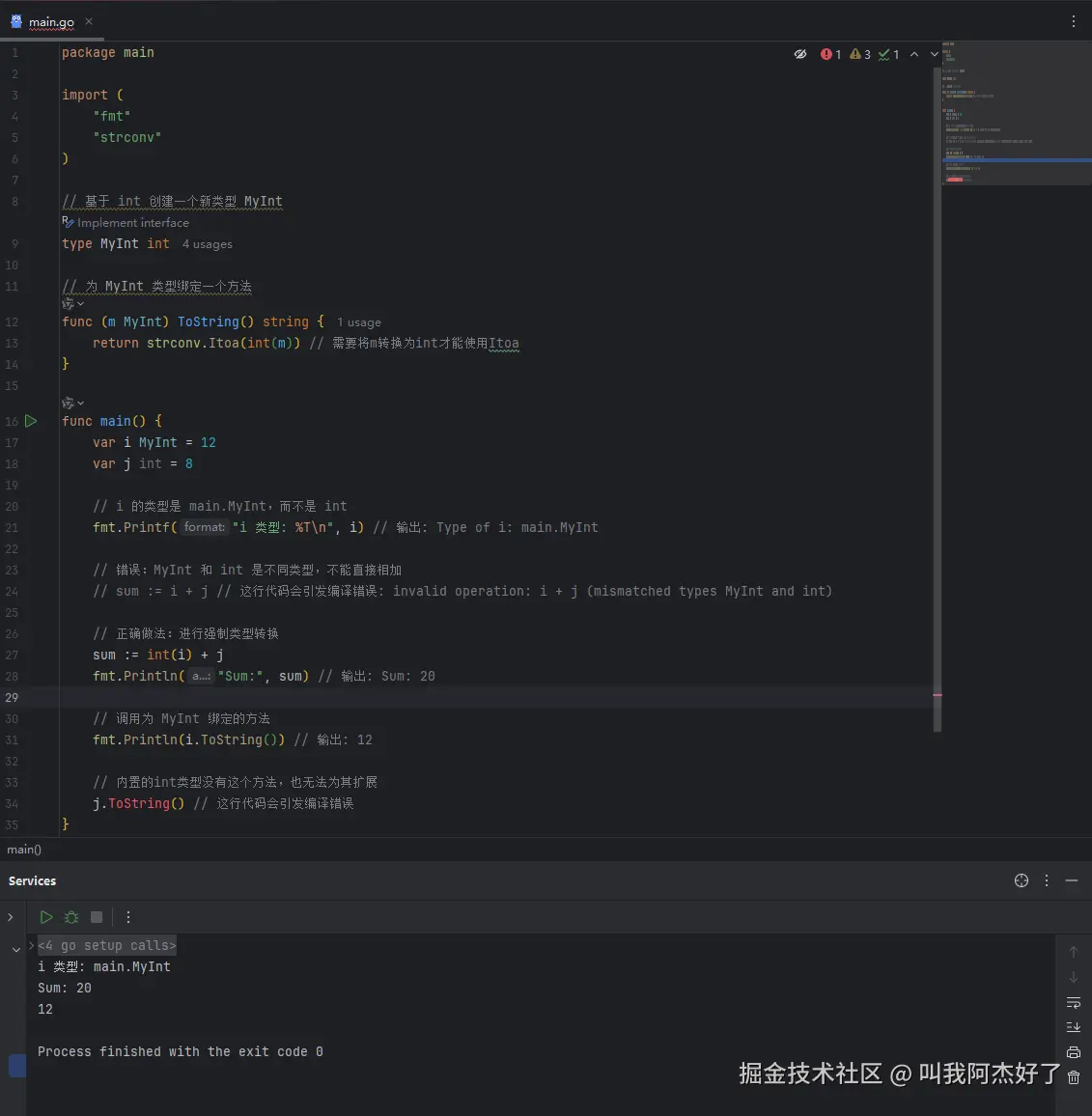Click the main() breadcrumb
This screenshot has height=1116, width=1092.
coord(24,850)
